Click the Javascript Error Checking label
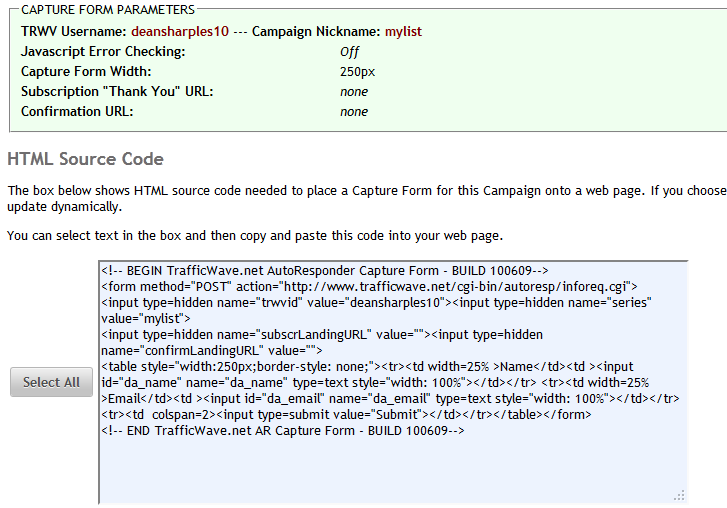 (x=103, y=52)
